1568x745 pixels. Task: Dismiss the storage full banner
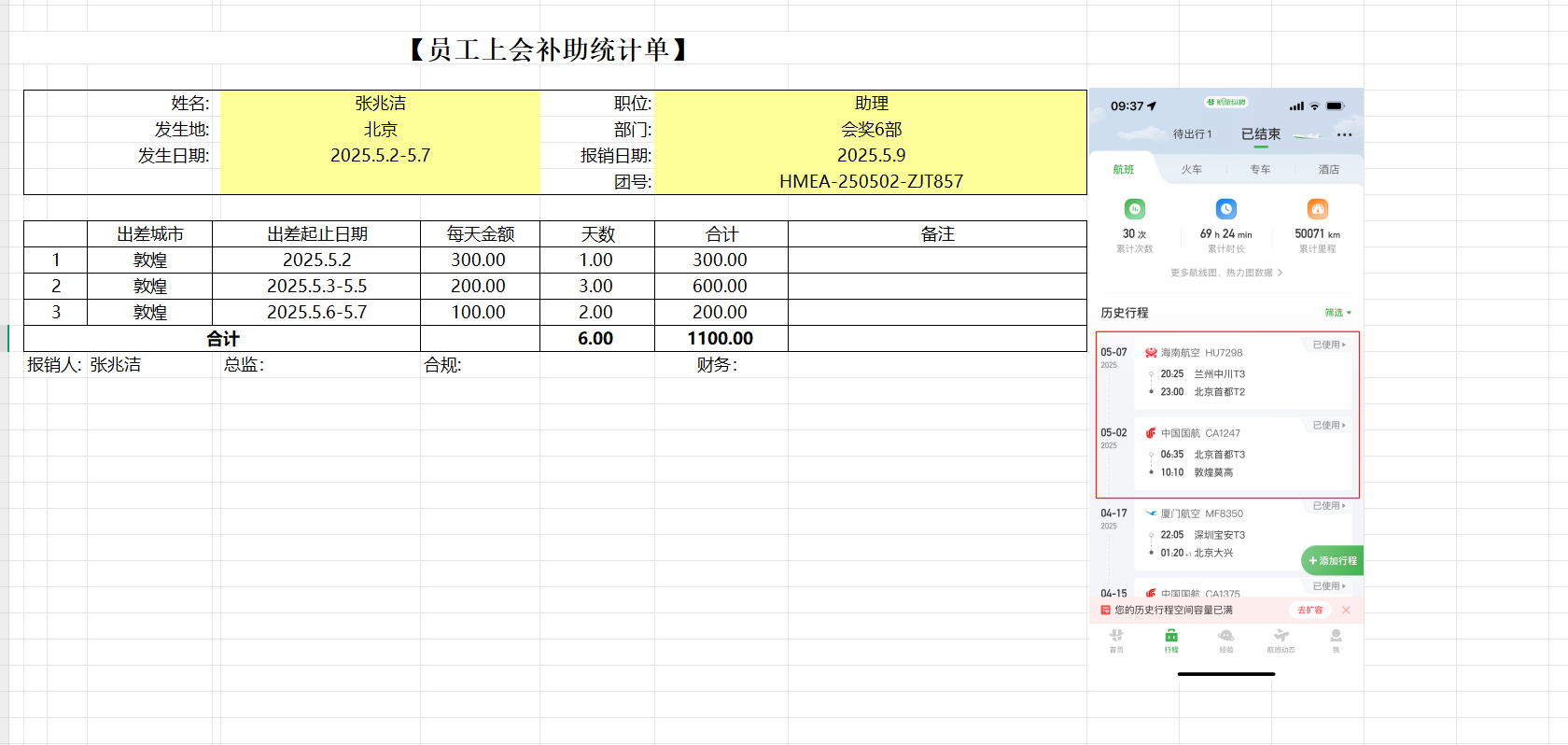[1346, 611]
